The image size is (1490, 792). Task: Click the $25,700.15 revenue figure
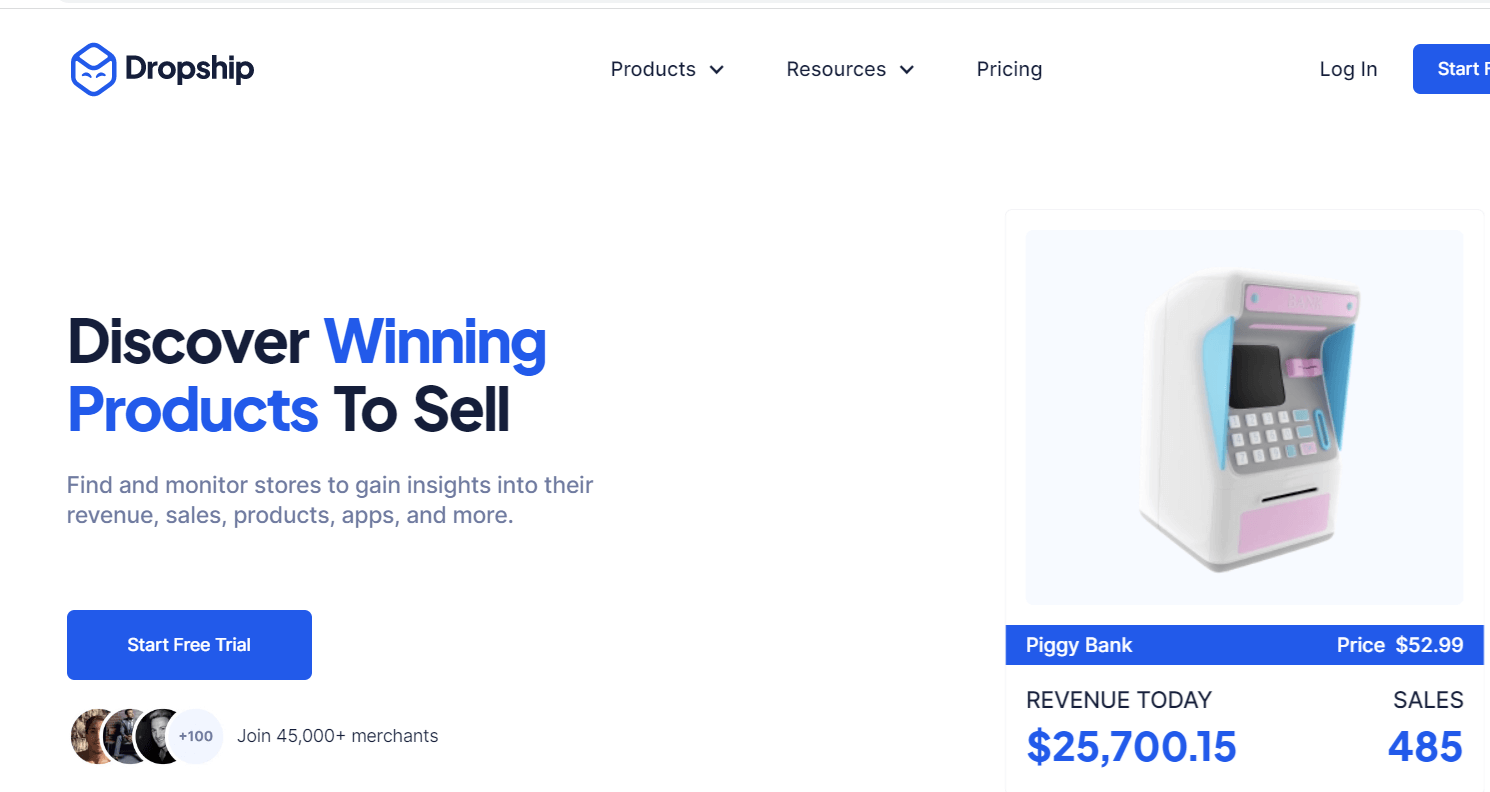tap(1131, 746)
